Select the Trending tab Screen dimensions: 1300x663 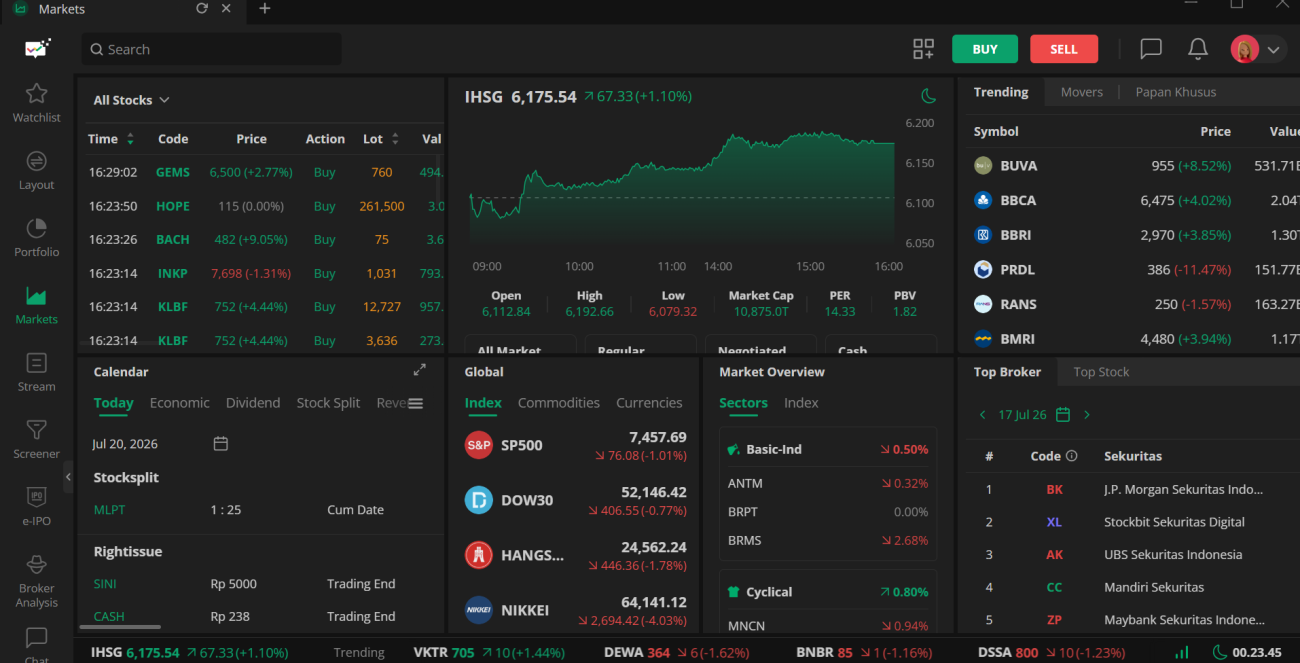tap(1001, 92)
